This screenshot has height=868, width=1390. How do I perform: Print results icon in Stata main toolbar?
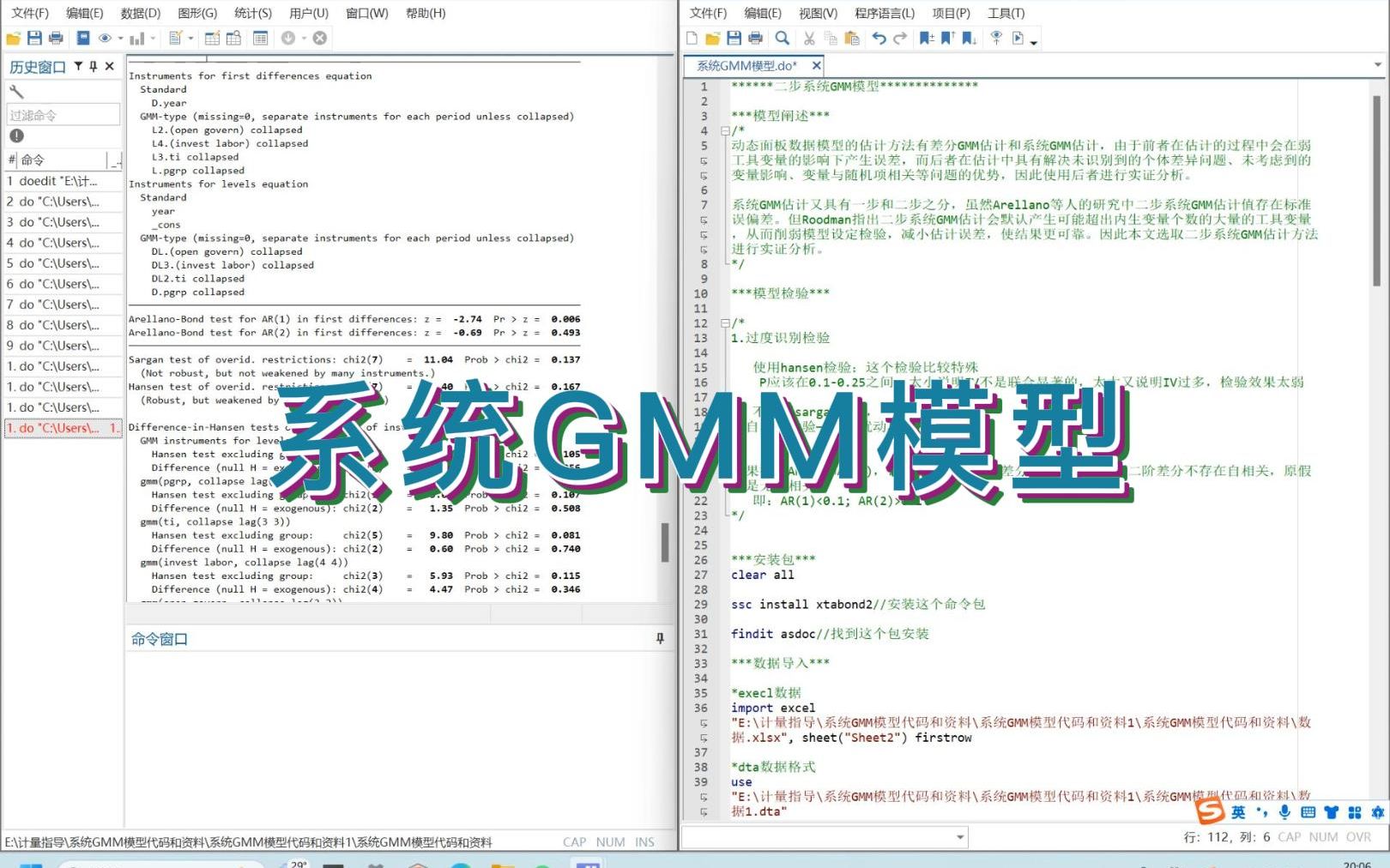tap(56, 38)
